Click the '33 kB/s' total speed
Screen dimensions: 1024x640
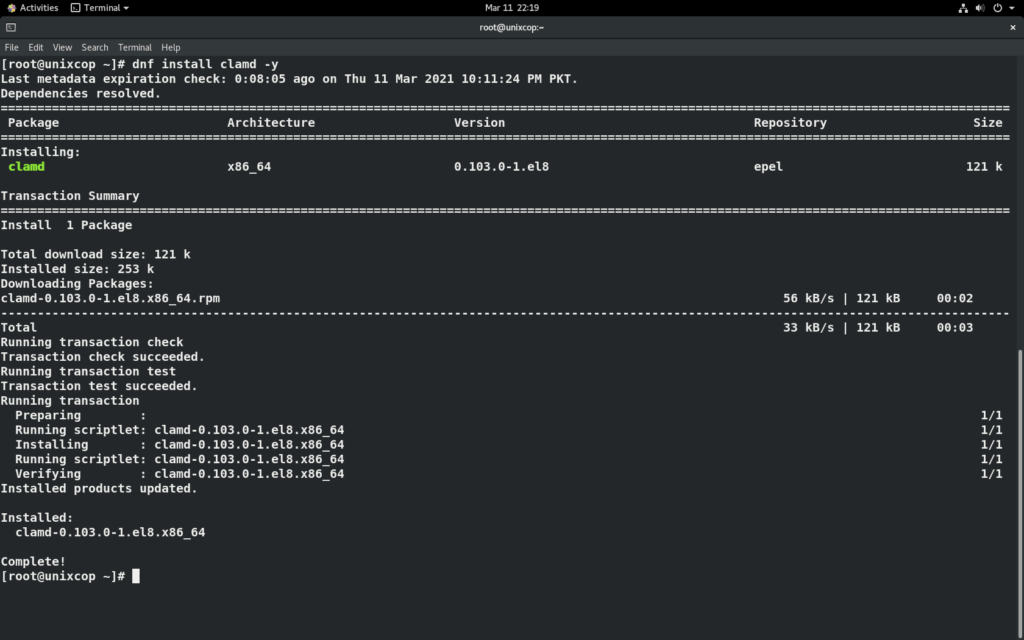(x=808, y=328)
